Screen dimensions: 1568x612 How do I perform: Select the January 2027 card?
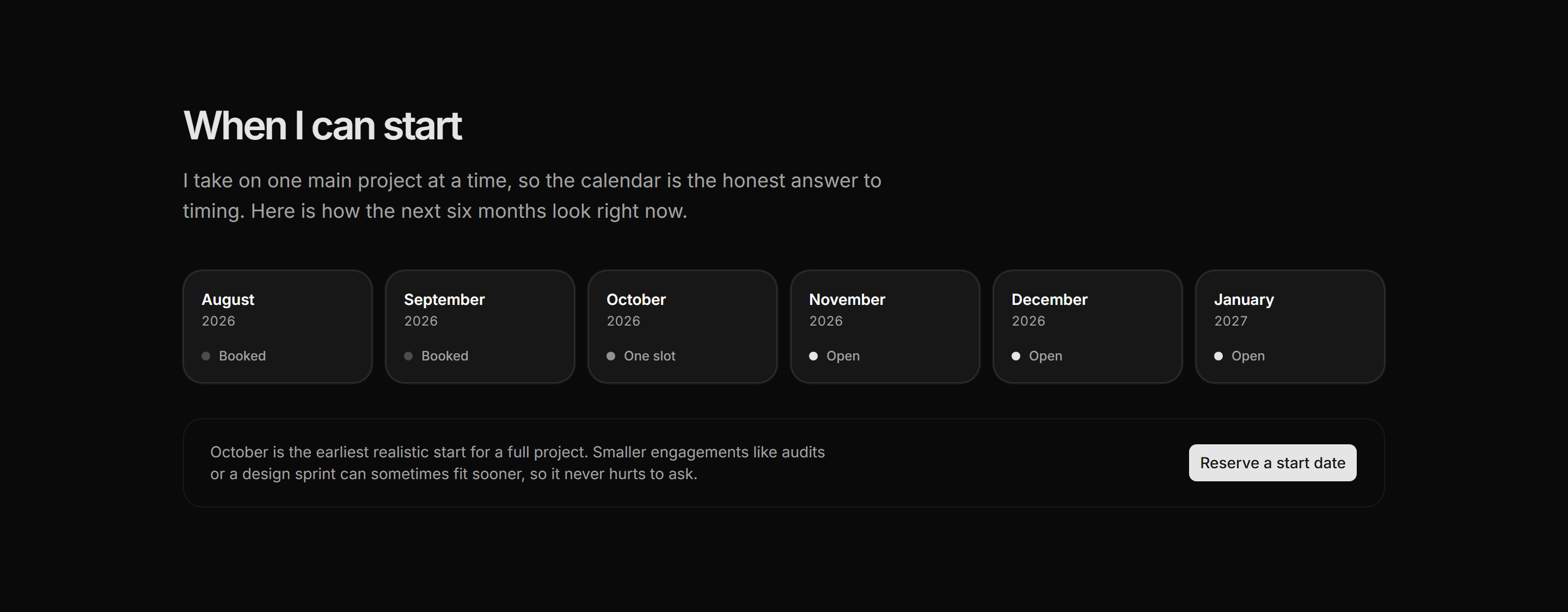pos(1290,327)
